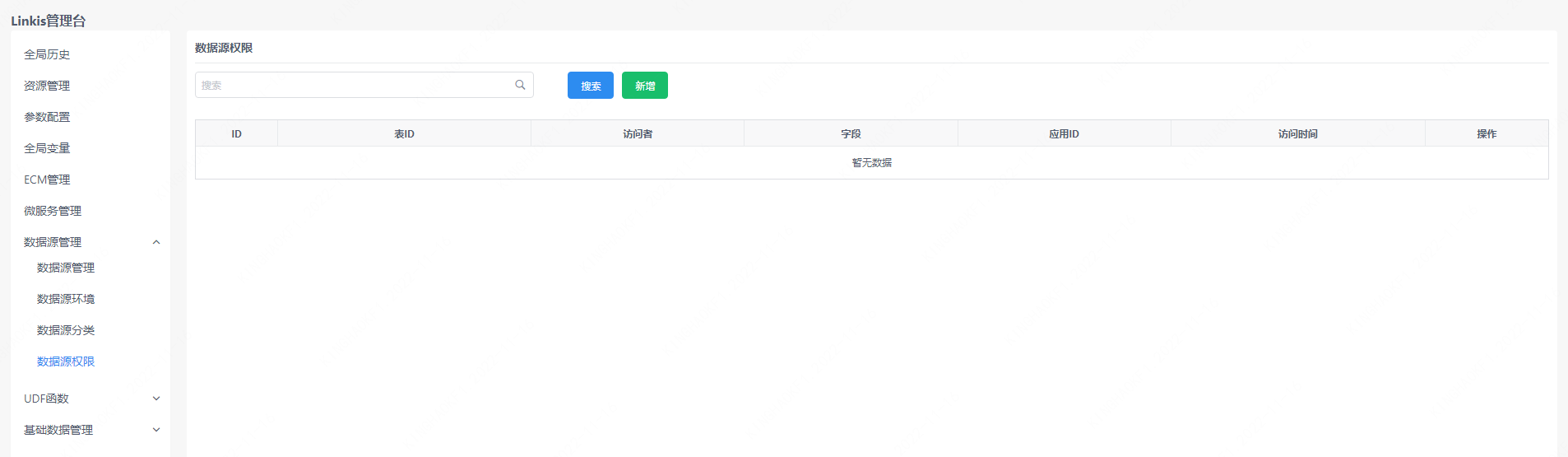
Task: Open 全局历史 in the sidebar
Action: click(x=47, y=54)
